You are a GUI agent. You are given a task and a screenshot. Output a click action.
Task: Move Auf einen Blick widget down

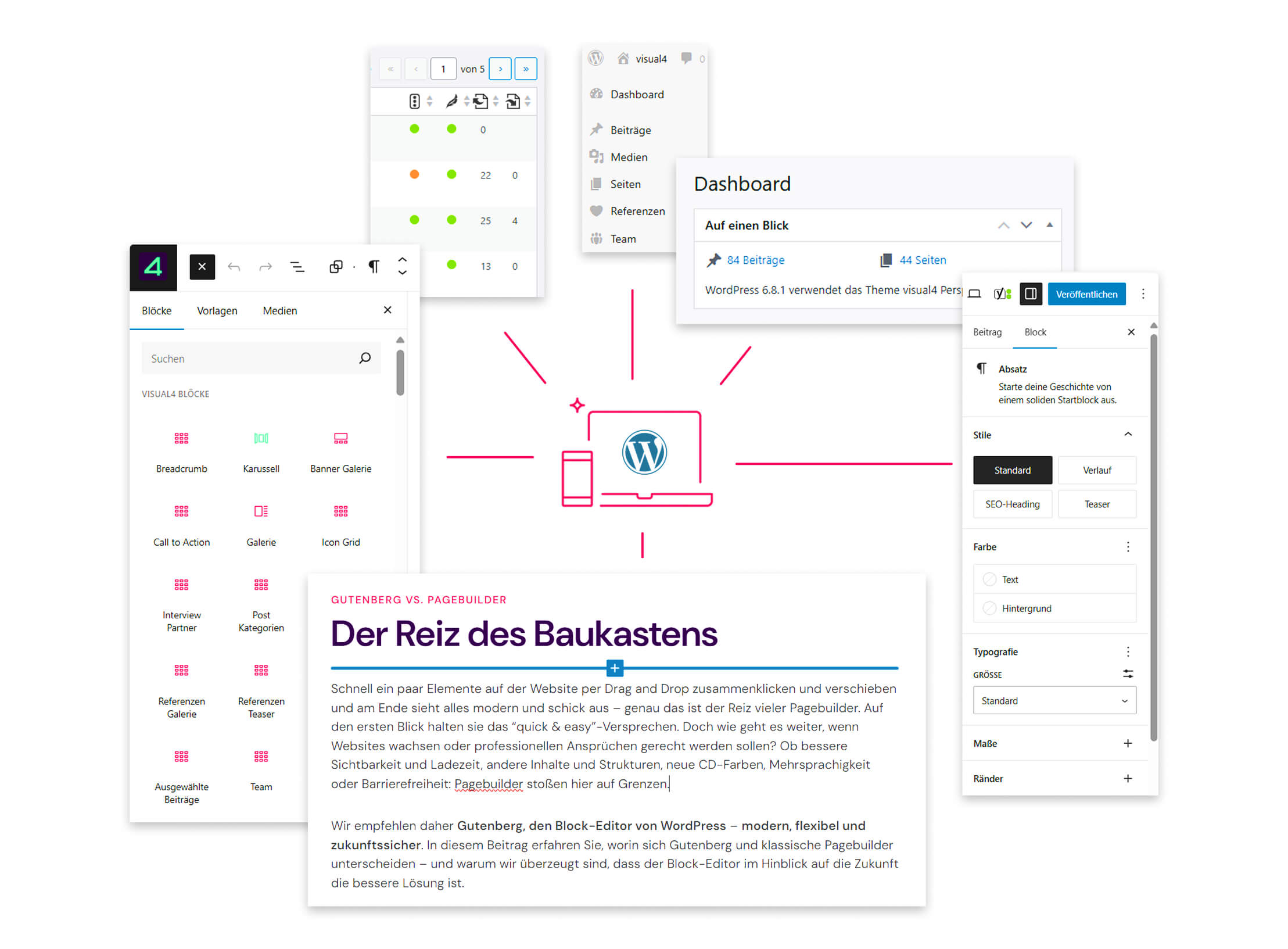click(1026, 225)
